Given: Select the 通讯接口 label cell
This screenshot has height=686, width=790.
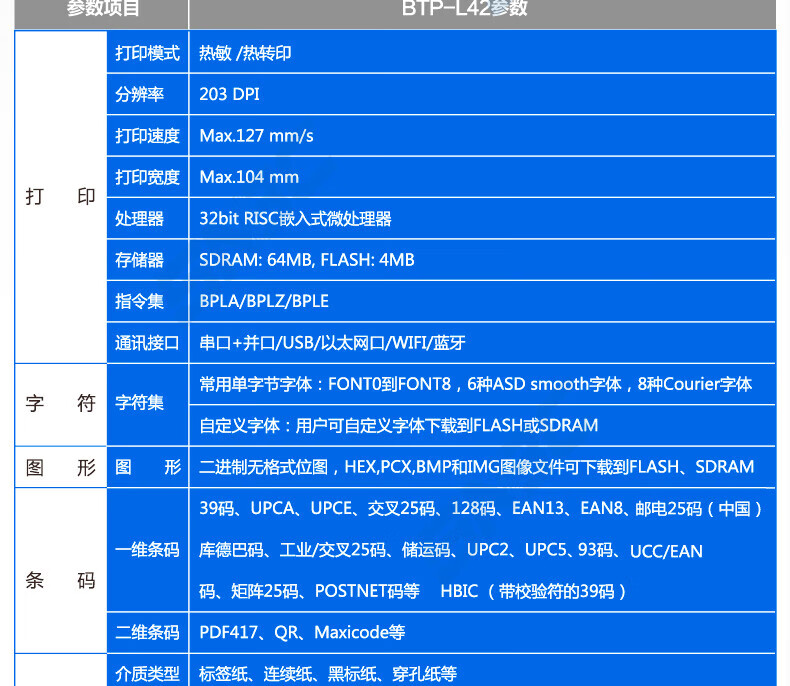Looking at the screenshot, I should (147, 343).
